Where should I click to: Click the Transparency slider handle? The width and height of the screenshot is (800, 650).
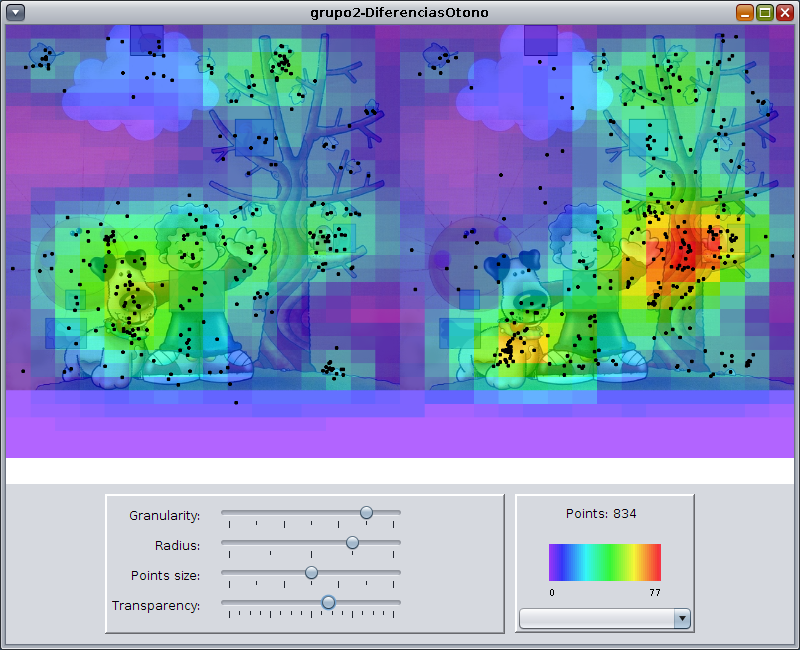[329, 603]
